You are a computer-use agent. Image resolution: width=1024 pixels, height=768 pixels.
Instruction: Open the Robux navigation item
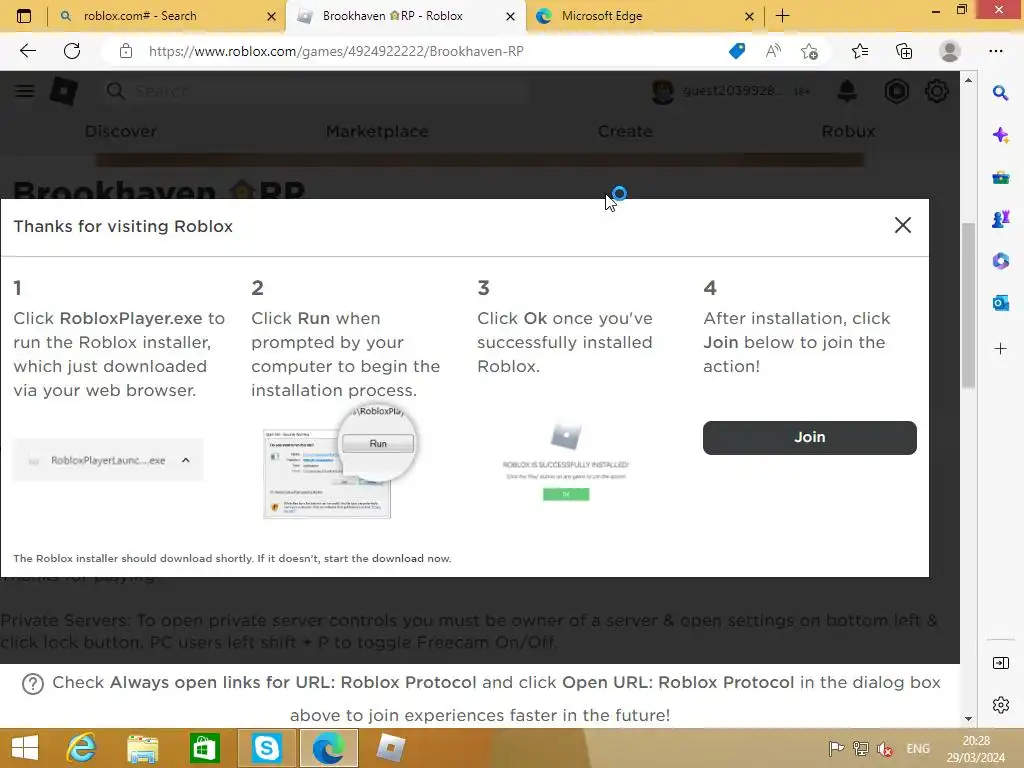coord(848,131)
